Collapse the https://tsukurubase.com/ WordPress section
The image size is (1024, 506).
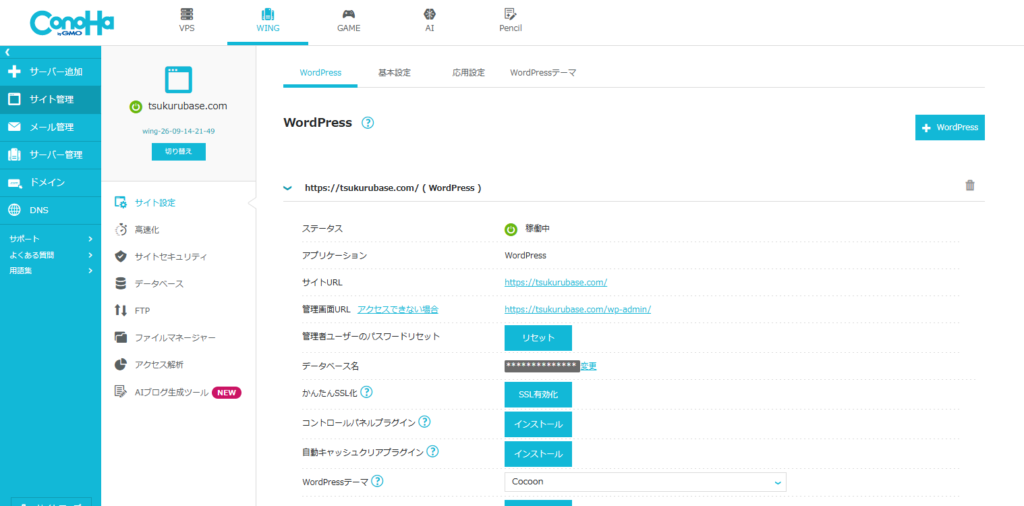[x=287, y=188]
